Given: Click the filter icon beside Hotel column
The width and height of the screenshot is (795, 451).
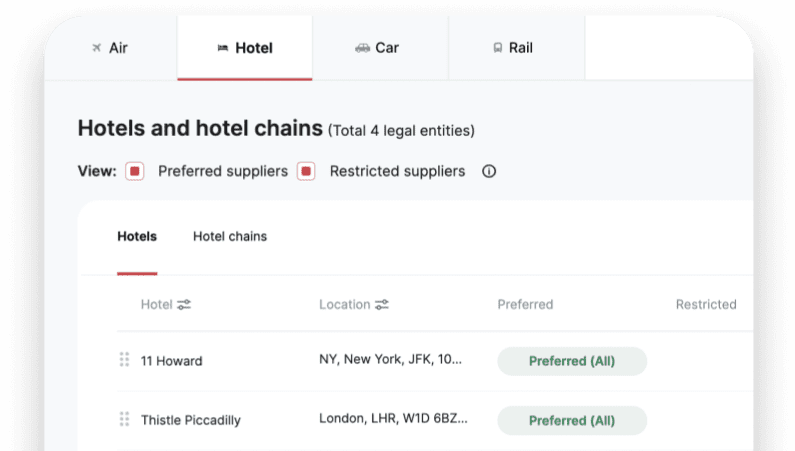Looking at the screenshot, I should click(x=184, y=305).
